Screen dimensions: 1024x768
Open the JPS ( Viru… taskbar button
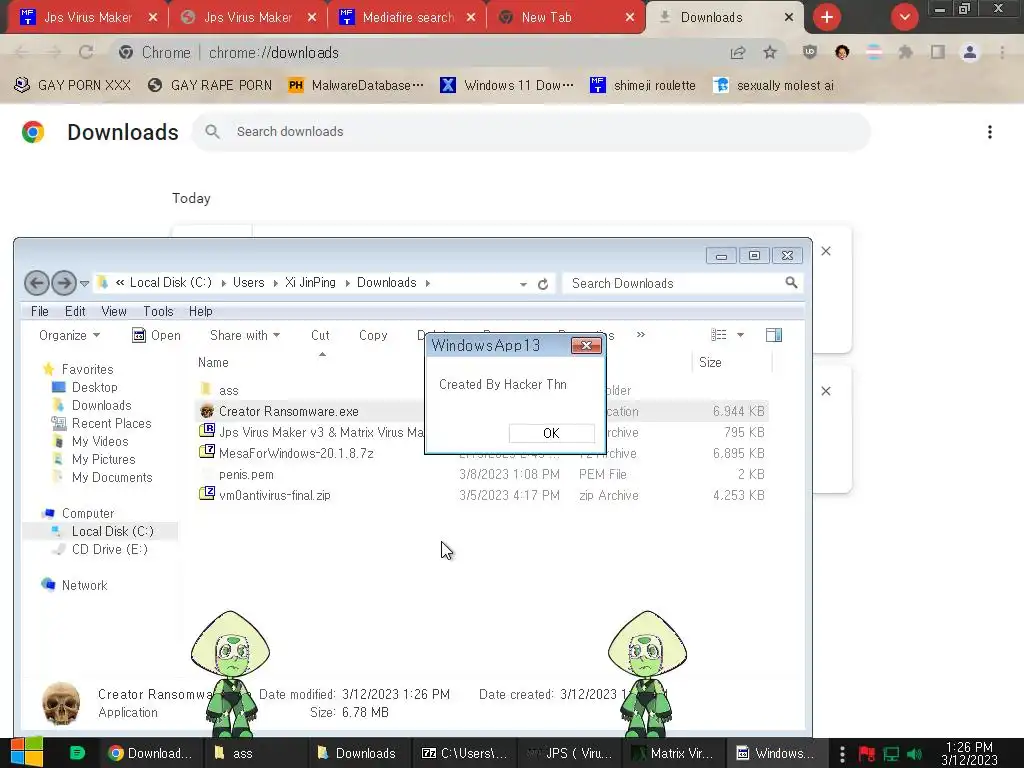click(569, 753)
